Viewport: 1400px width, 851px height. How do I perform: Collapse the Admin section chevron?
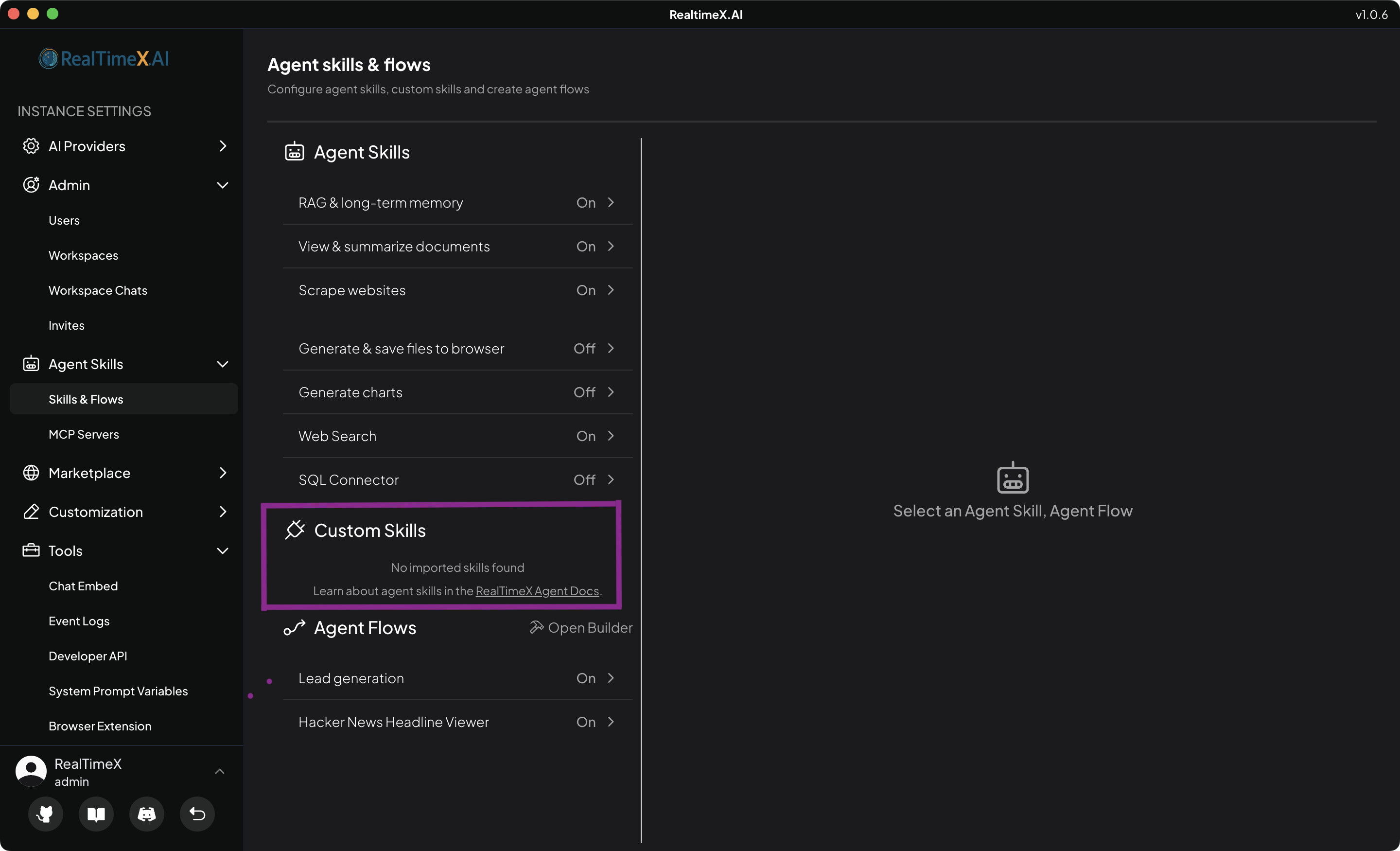point(223,185)
